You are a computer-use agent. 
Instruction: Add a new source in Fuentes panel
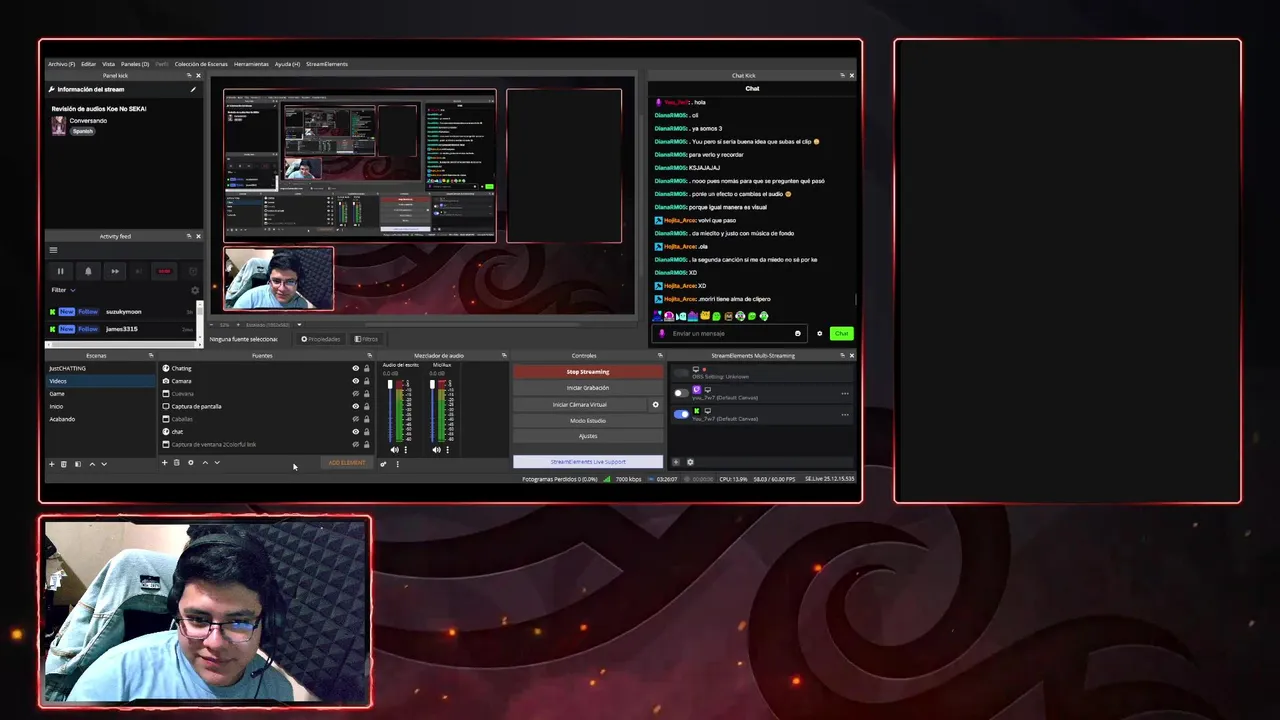(x=165, y=462)
